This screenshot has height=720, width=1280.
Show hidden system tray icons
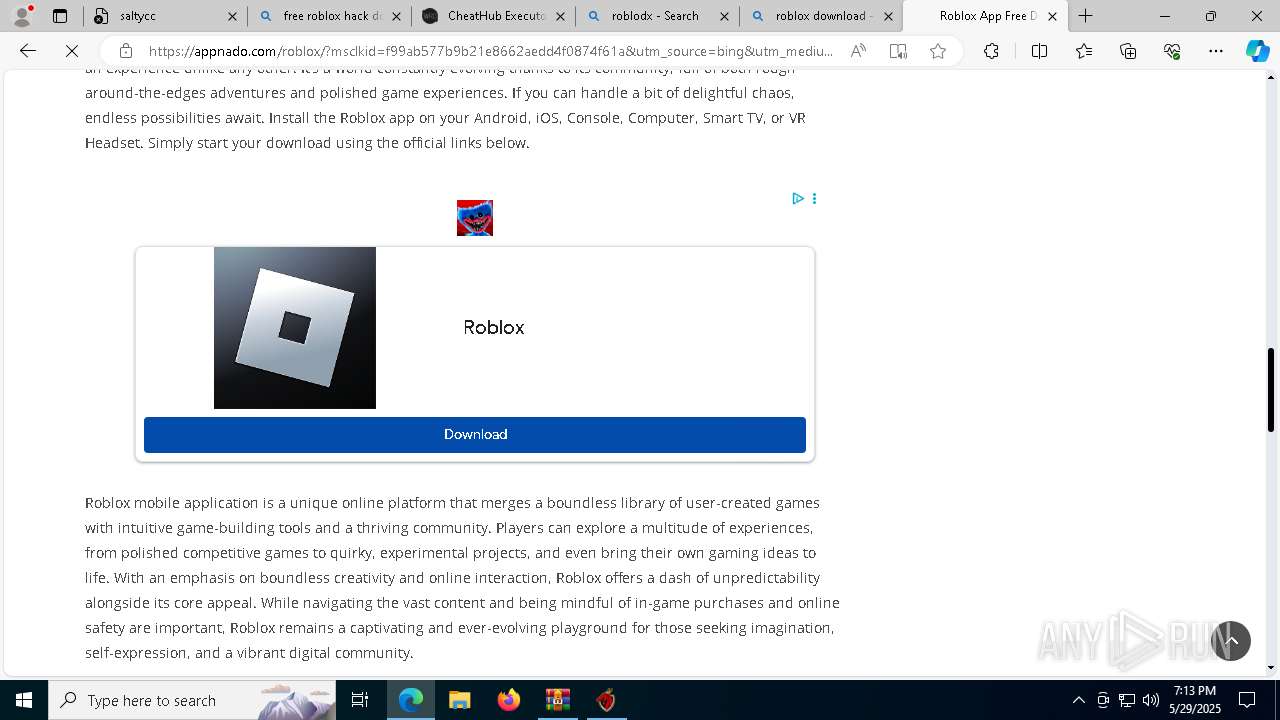(1078, 700)
